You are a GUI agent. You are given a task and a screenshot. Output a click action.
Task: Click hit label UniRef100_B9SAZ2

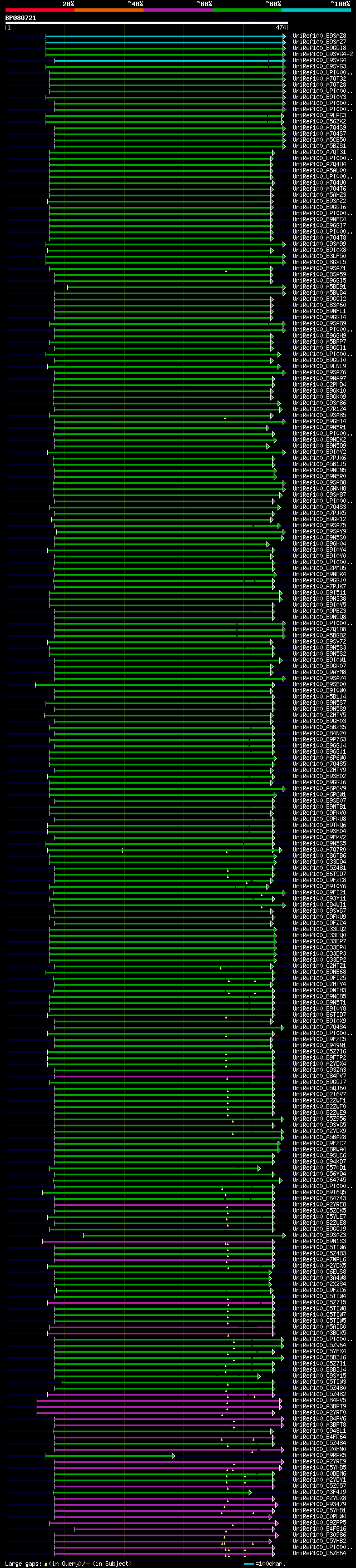319,201
